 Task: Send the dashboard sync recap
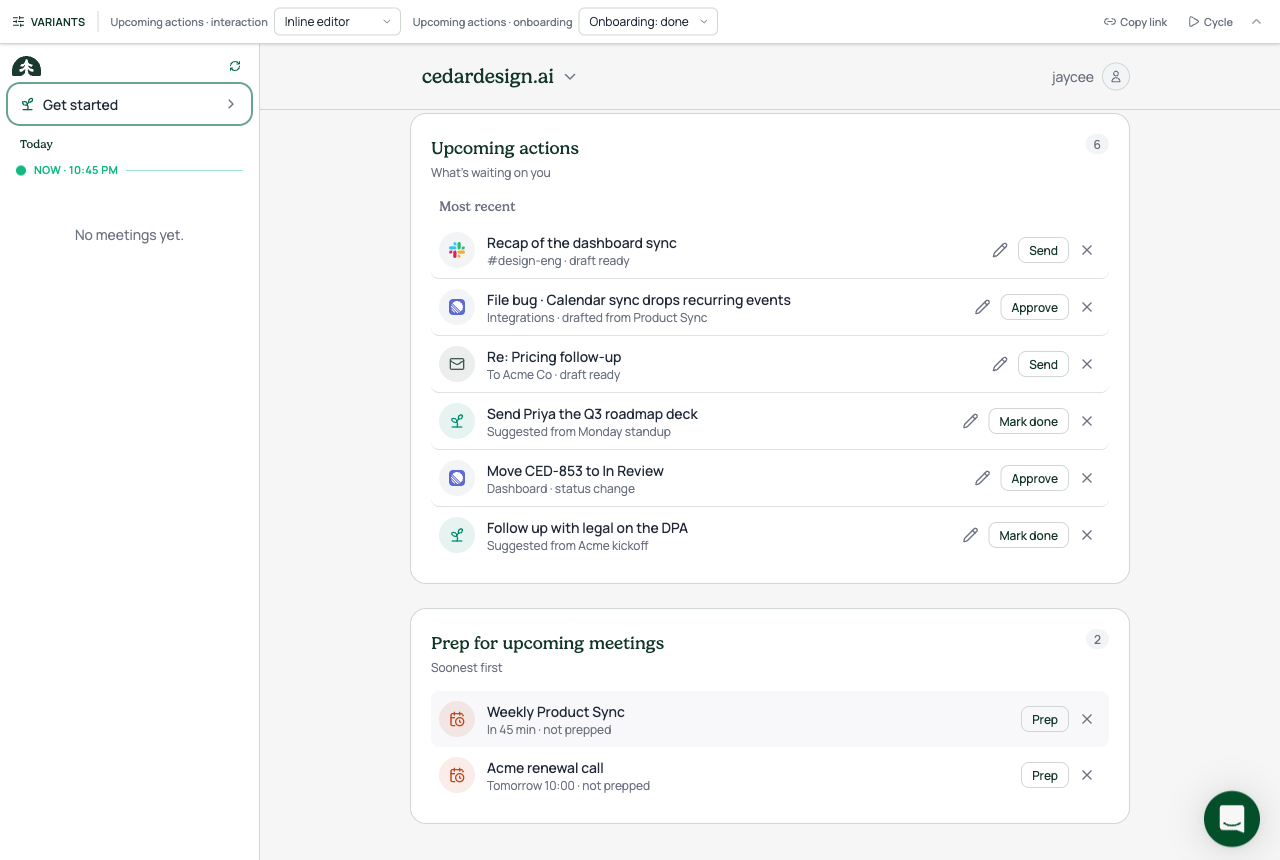tap(1043, 250)
